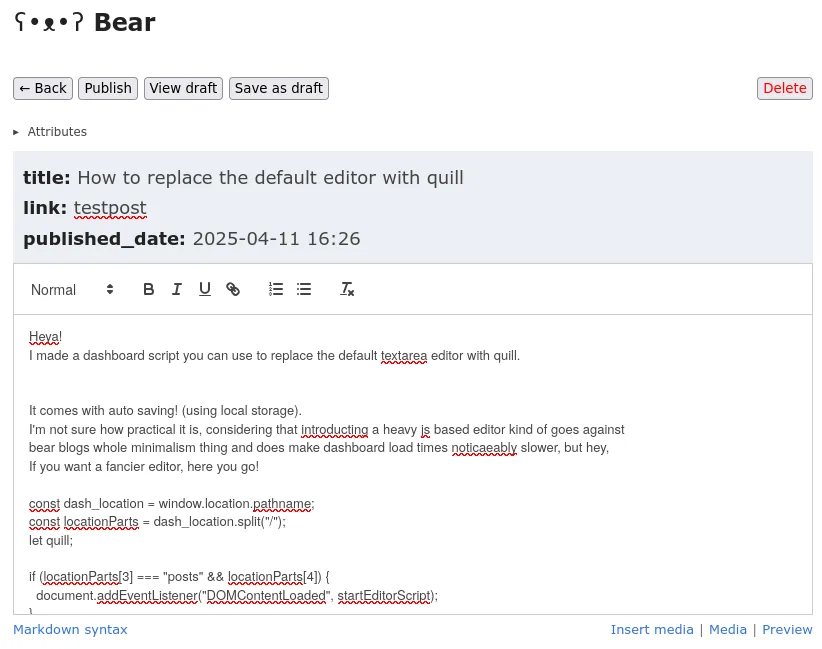Toggle underline formatting in the toolbar
The height and width of the screenshot is (649, 822).
pos(204,289)
